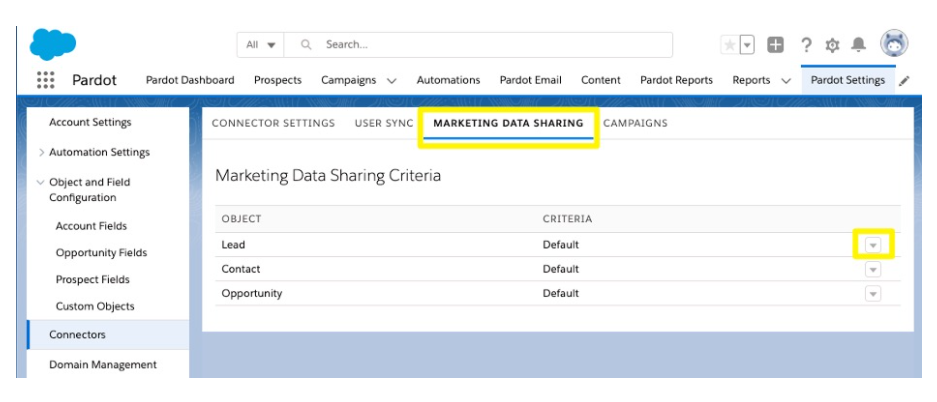Screen dimensions: 937x402
Task: Focus the global Search field
Action: pyautogui.click(x=478, y=45)
